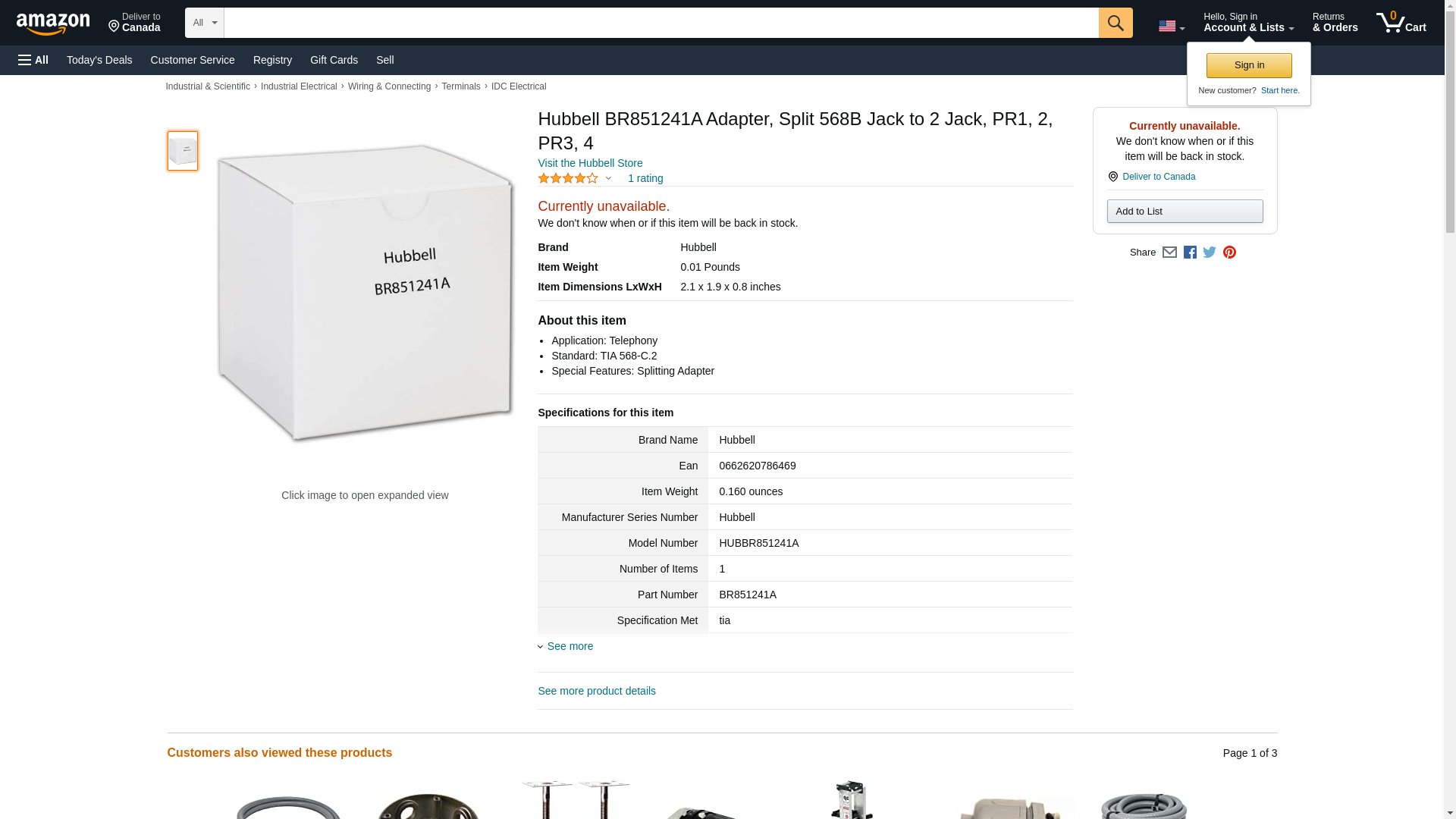1456x819 pixels.
Task: Go to Customer Service page
Action: tap(193, 60)
